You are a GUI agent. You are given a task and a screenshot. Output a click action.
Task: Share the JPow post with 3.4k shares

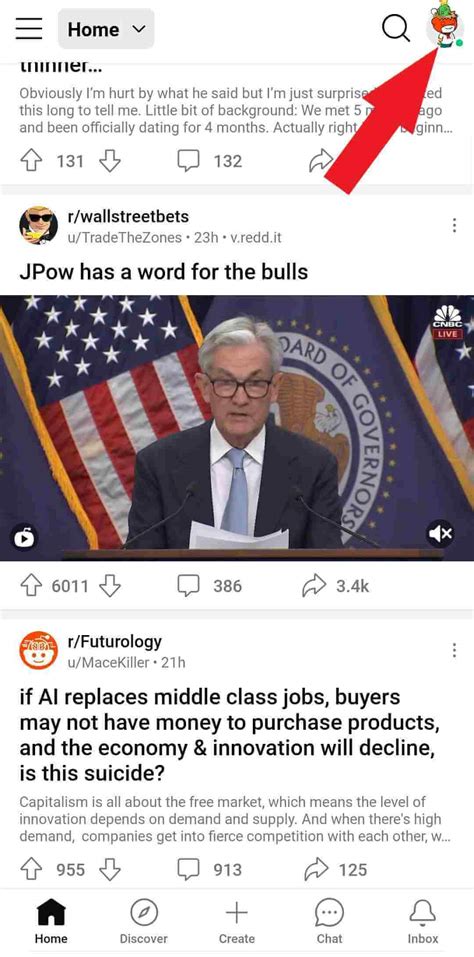click(336, 586)
